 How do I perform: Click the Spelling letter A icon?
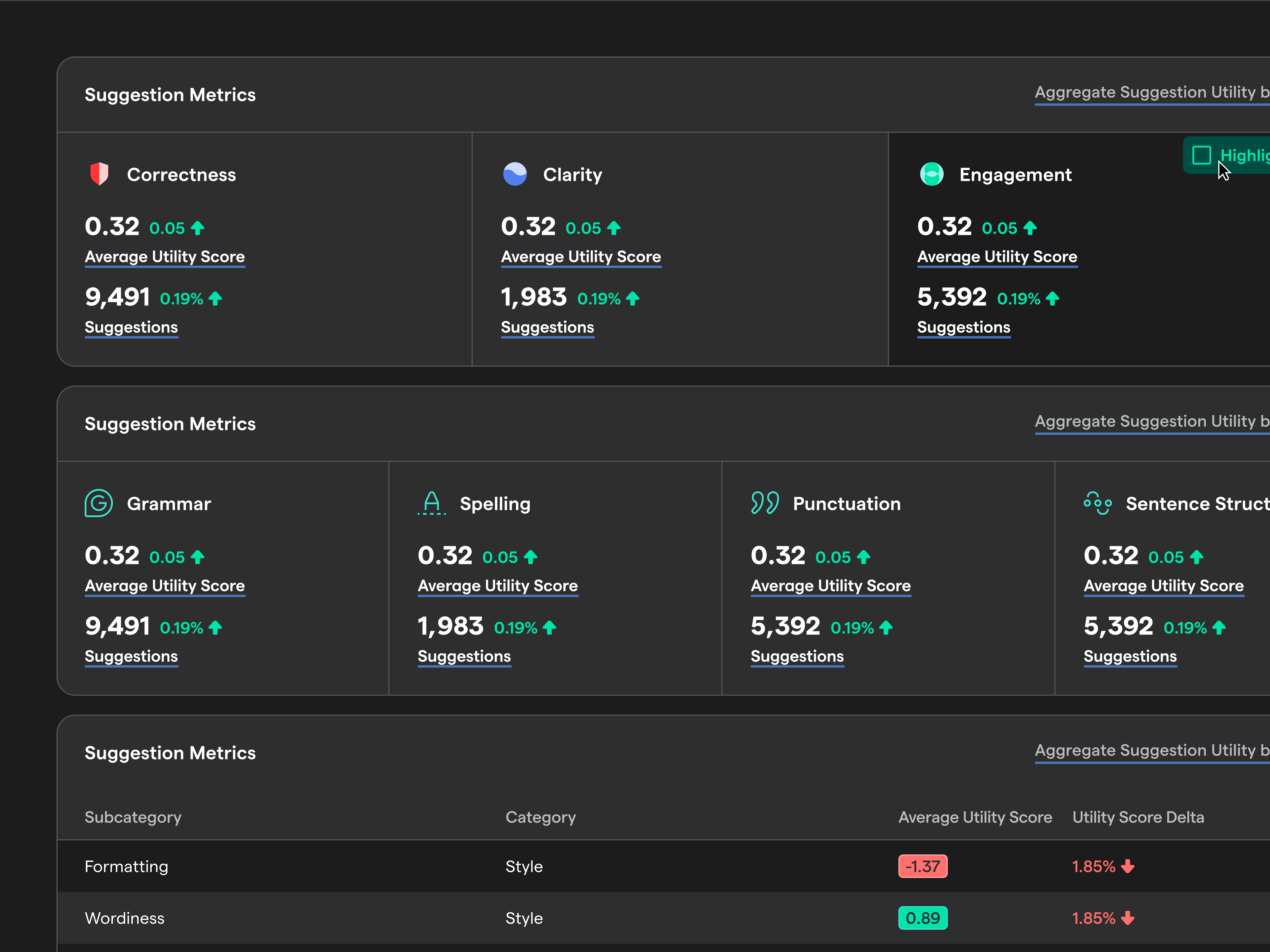point(432,503)
